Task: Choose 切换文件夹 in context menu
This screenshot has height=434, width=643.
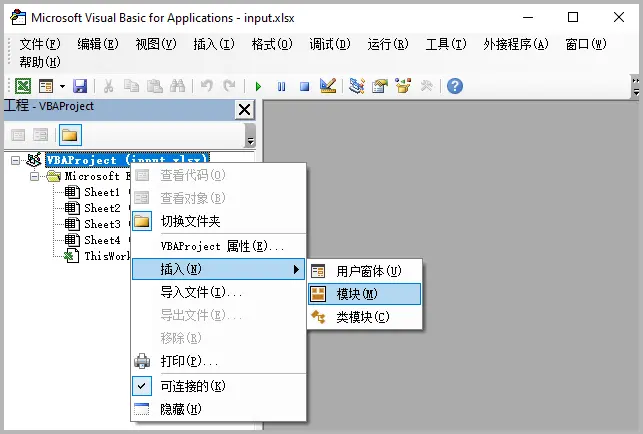Action: click(219, 222)
